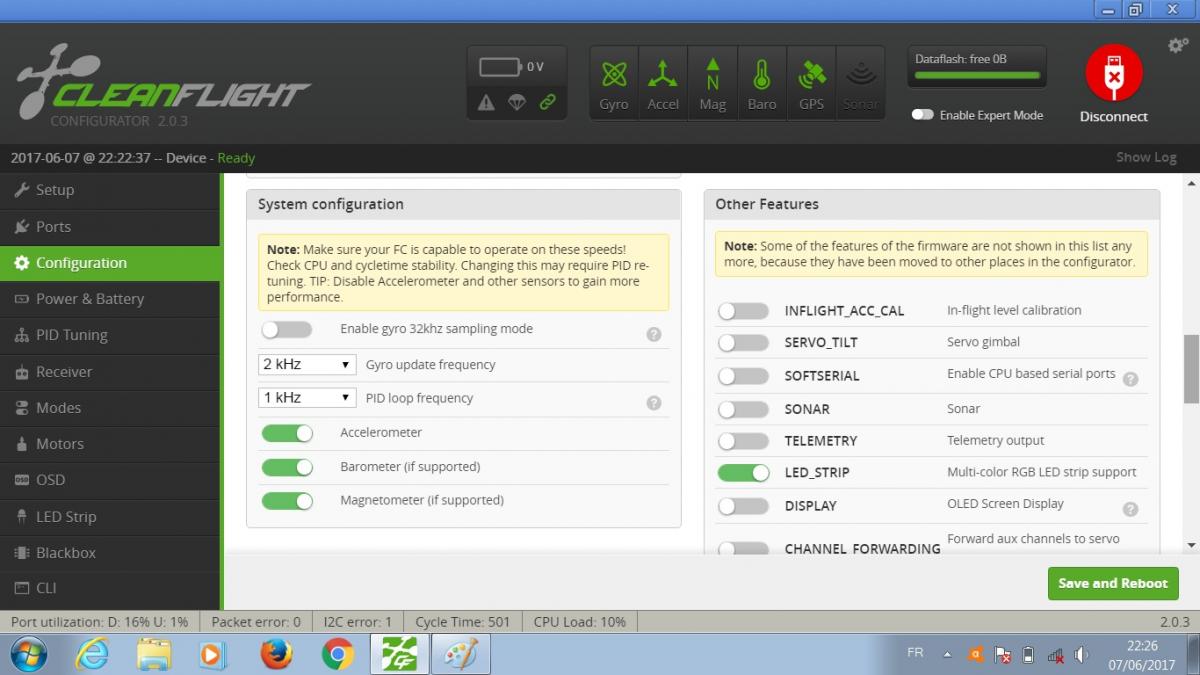1200x675 pixels.
Task: Open the PID Tuning tab
Action: point(71,335)
